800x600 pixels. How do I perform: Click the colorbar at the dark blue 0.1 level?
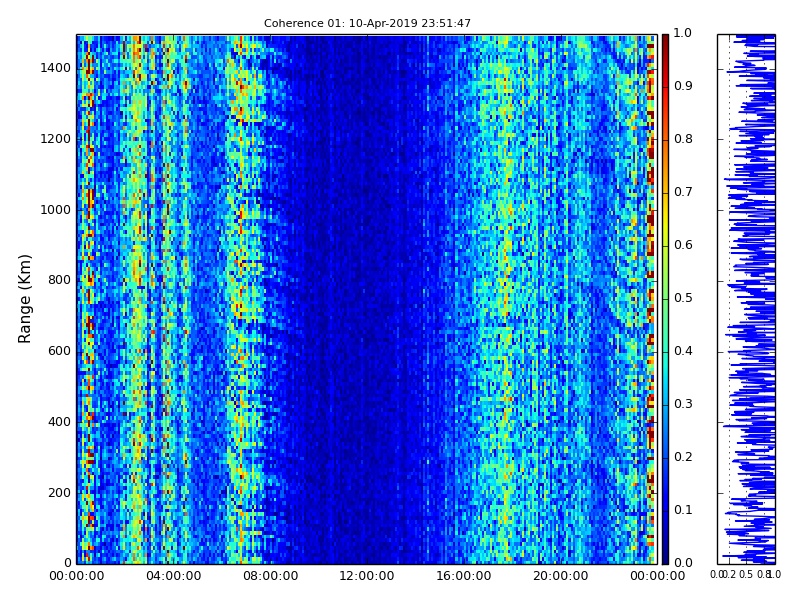pos(665,511)
